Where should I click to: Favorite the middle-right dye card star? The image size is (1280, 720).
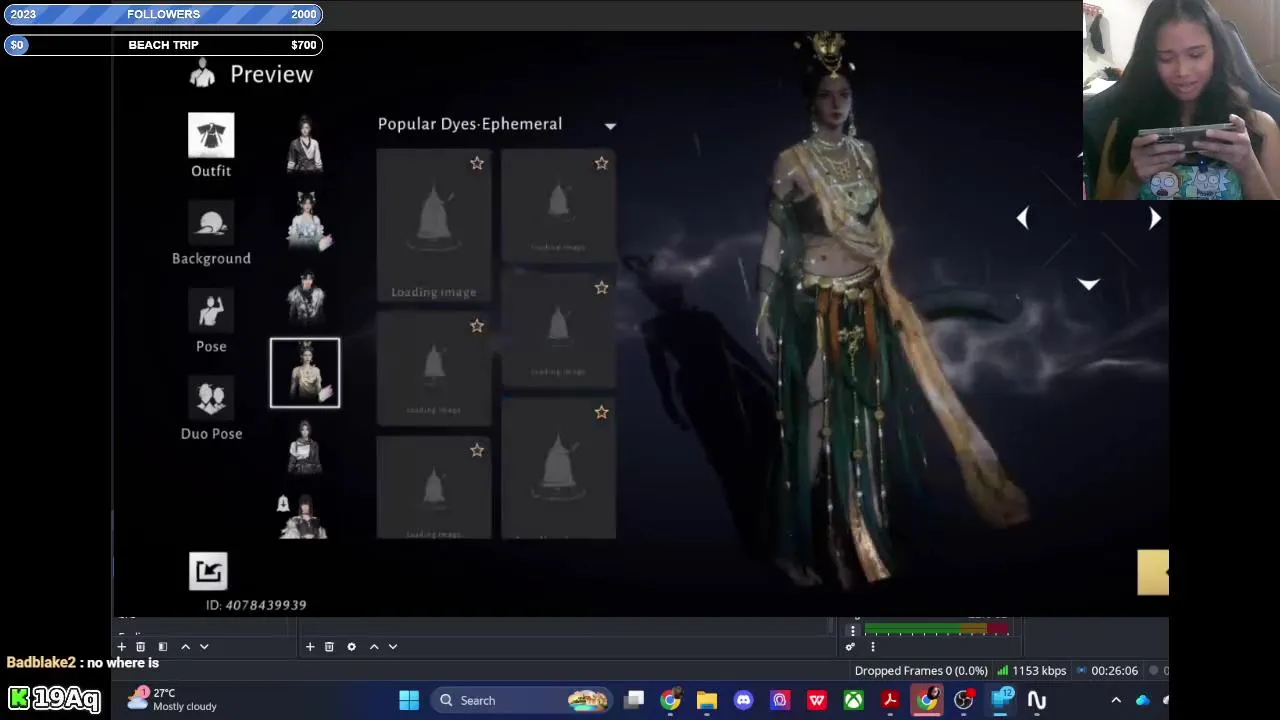point(601,288)
